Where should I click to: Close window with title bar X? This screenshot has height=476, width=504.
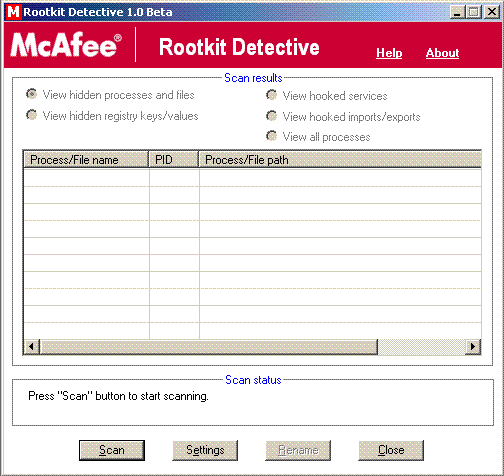(492, 12)
